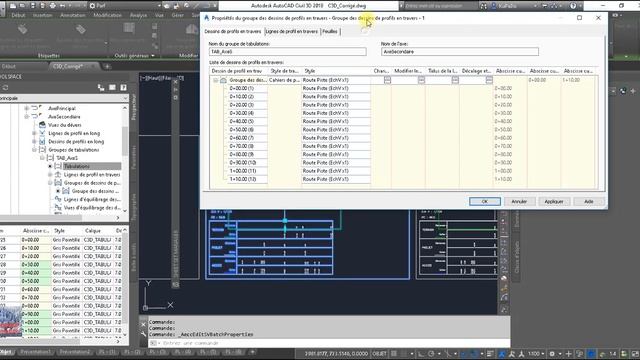This screenshot has height=360, width=640.
Task: Click the Annuler button
Action: 519,201
